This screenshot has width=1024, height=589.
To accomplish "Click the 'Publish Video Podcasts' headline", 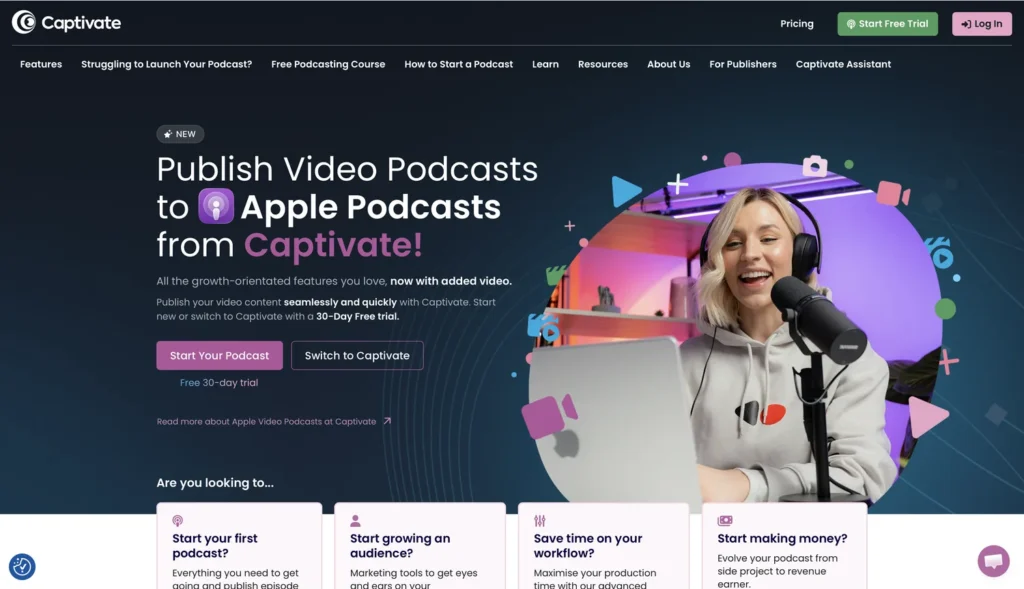I will pyautogui.click(x=347, y=169).
